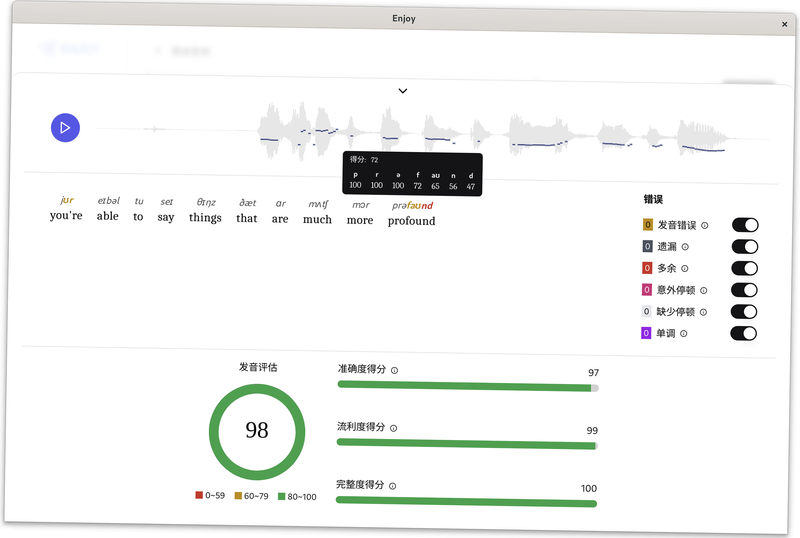800x538 pixels.
Task: Select the word "things"
Action: point(205,218)
